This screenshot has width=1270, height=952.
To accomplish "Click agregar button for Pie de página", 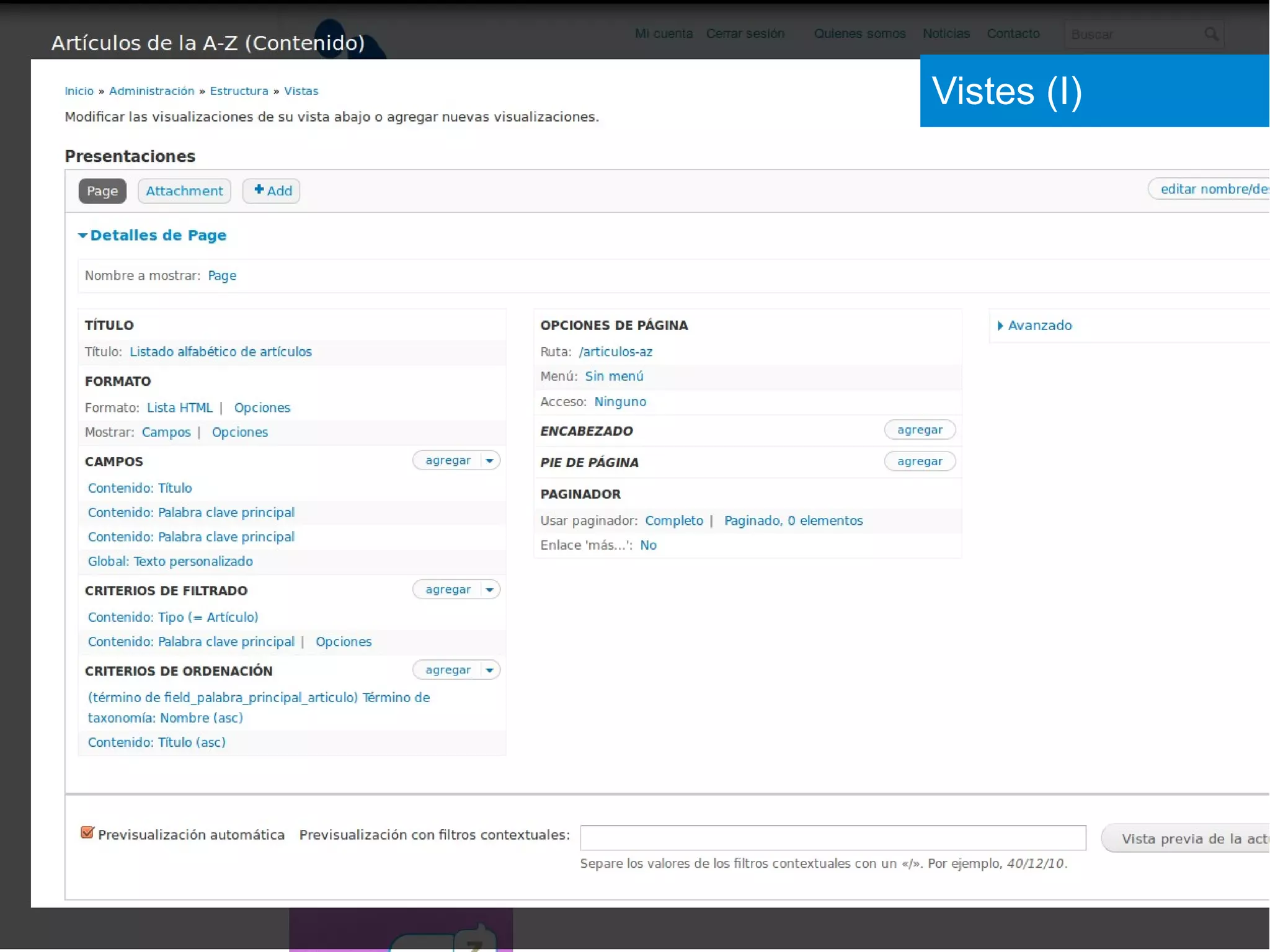I will 919,461.
